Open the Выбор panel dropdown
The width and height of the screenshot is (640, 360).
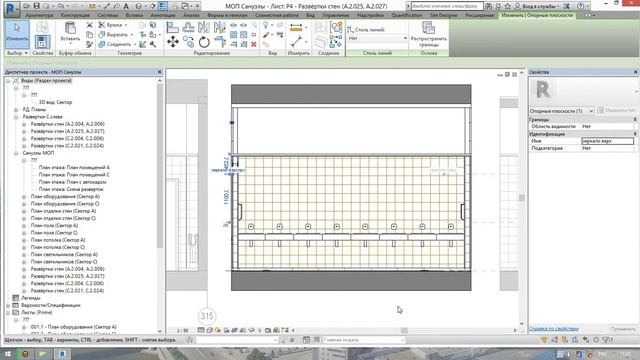click(17, 53)
